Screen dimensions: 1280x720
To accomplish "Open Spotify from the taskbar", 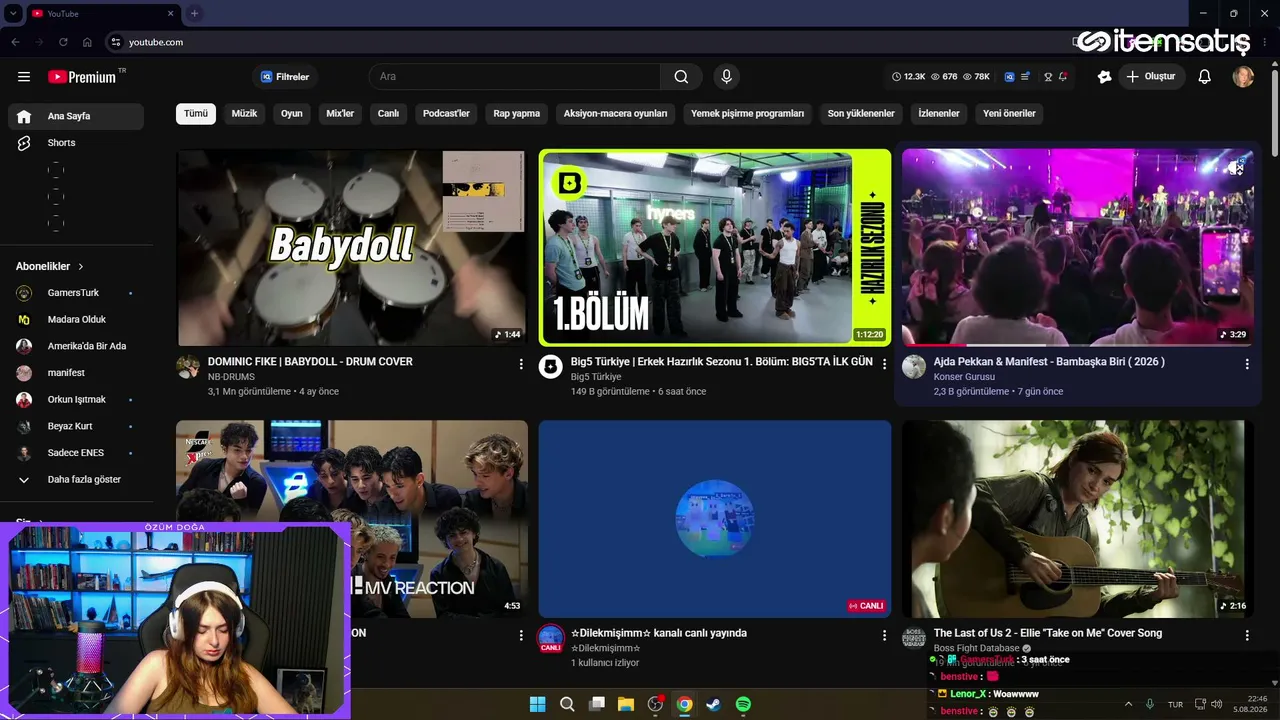I will coord(743,704).
